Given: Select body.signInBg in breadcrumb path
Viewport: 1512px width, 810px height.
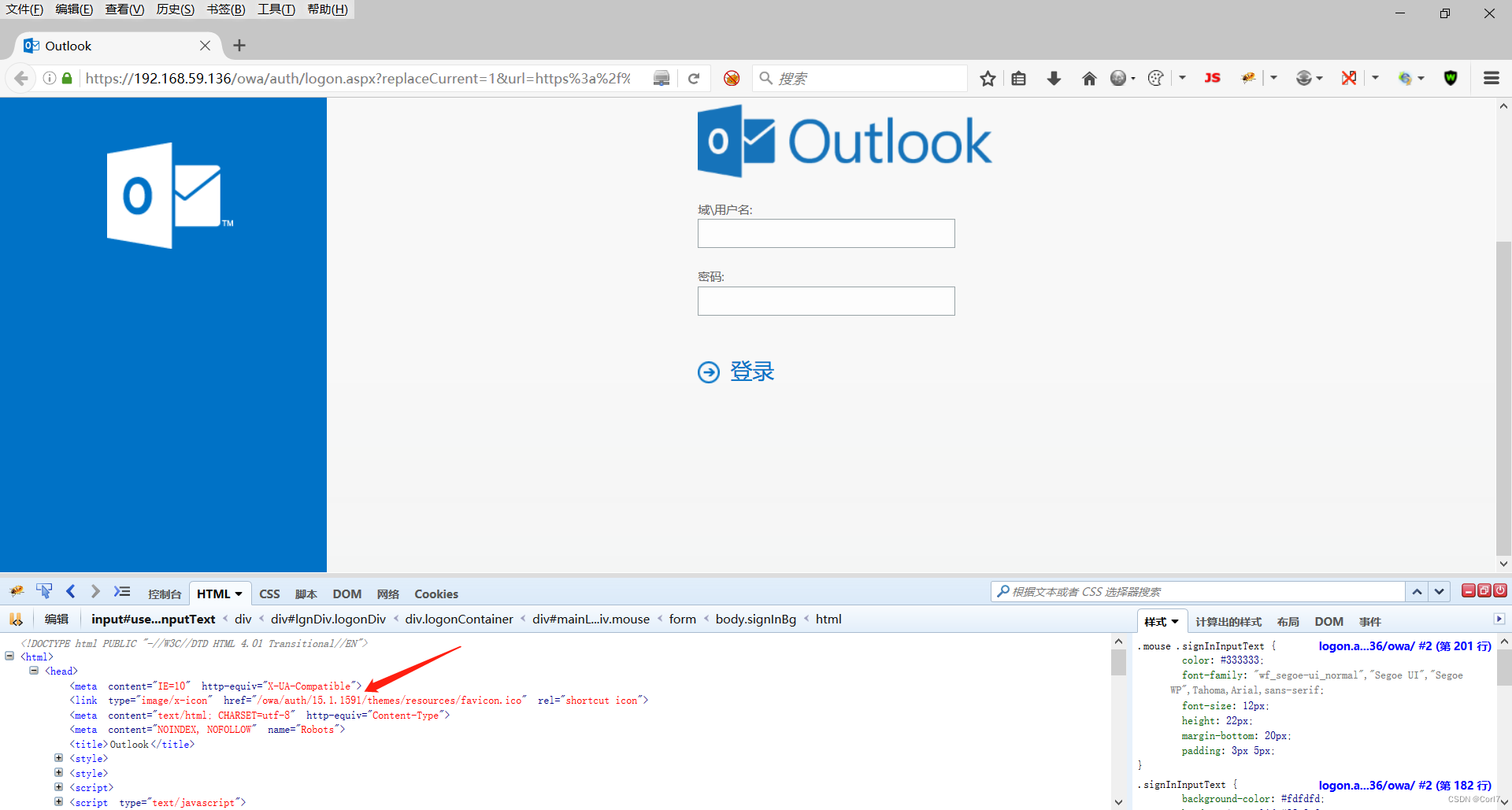Looking at the screenshot, I should pyautogui.click(x=756, y=620).
